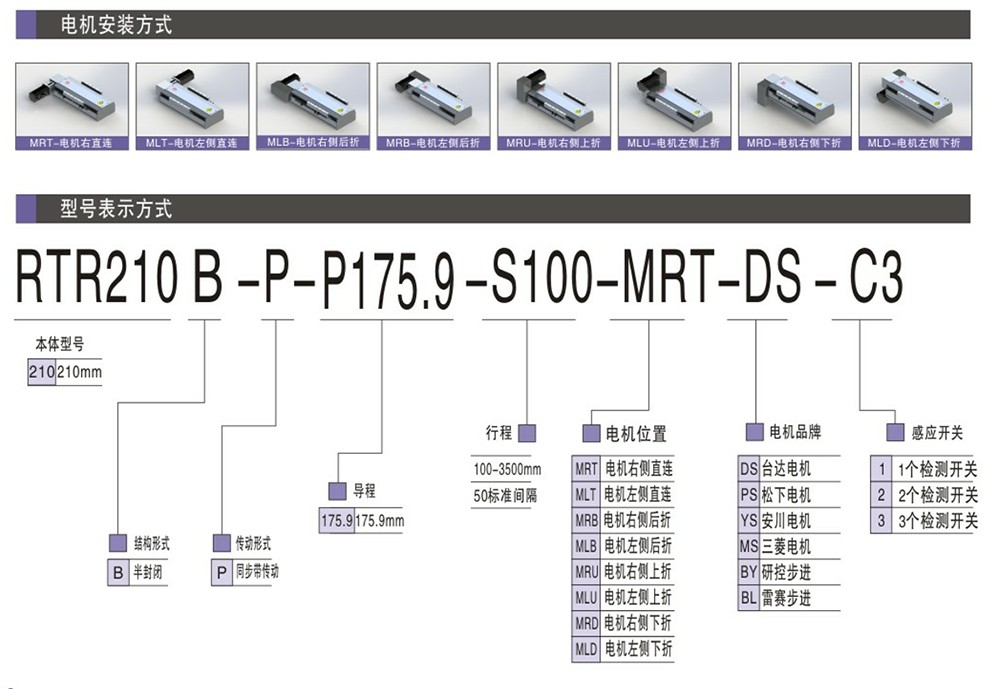Select the MLB motor mounting thumbnail

(313, 107)
